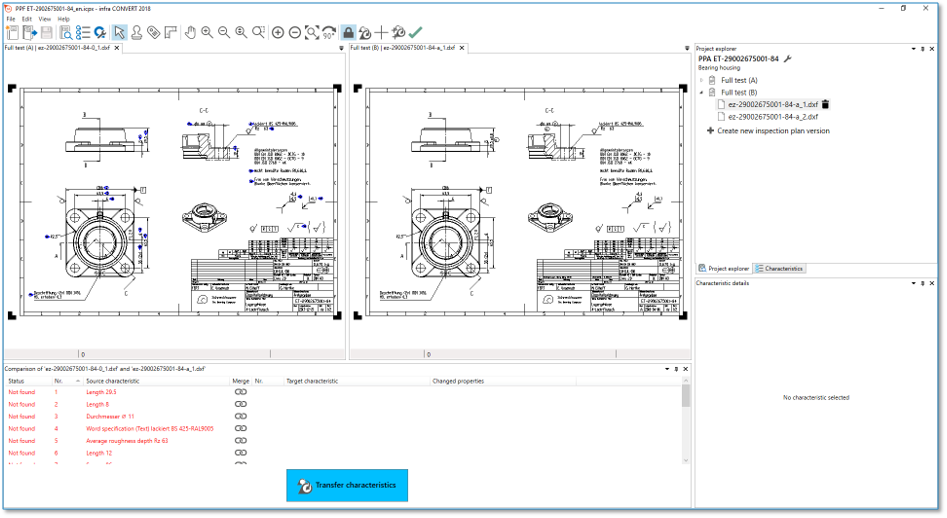Activate the stamp tool in toolbar

[136, 32]
